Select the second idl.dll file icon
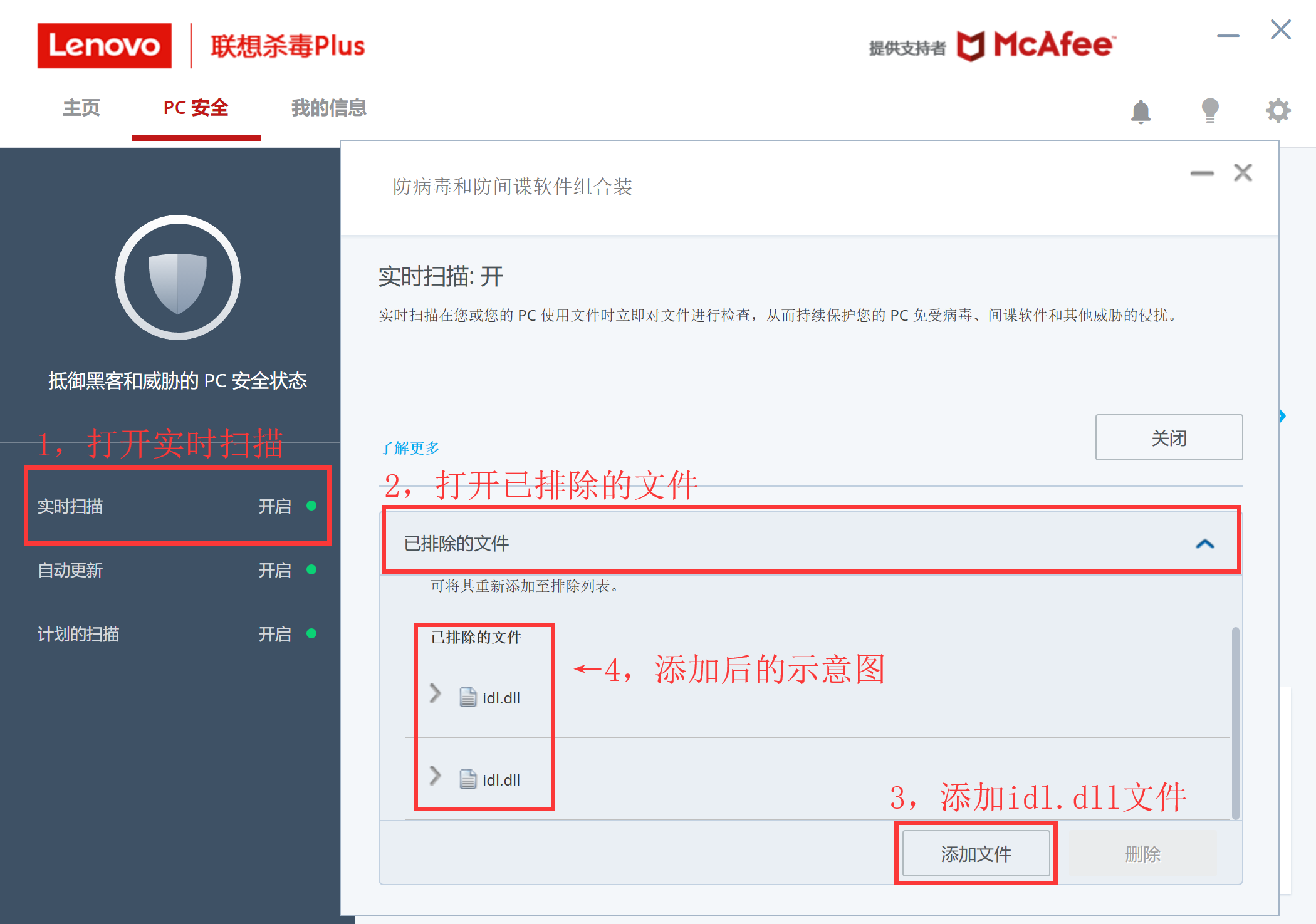This screenshot has width=1316, height=924. pyautogui.click(x=467, y=780)
